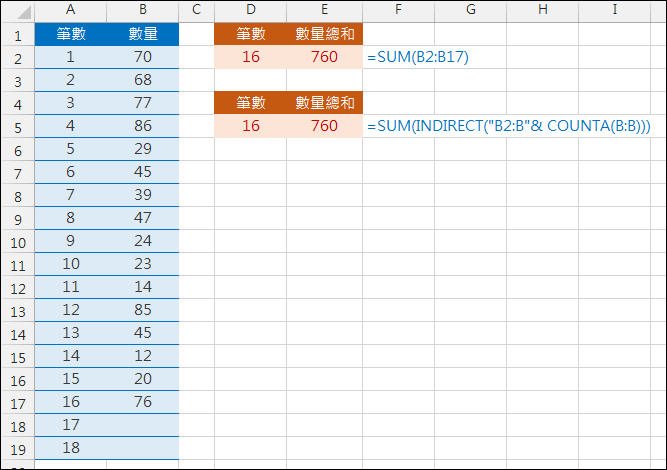
Task: Click cell A8 with value 7
Action: click(x=71, y=195)
